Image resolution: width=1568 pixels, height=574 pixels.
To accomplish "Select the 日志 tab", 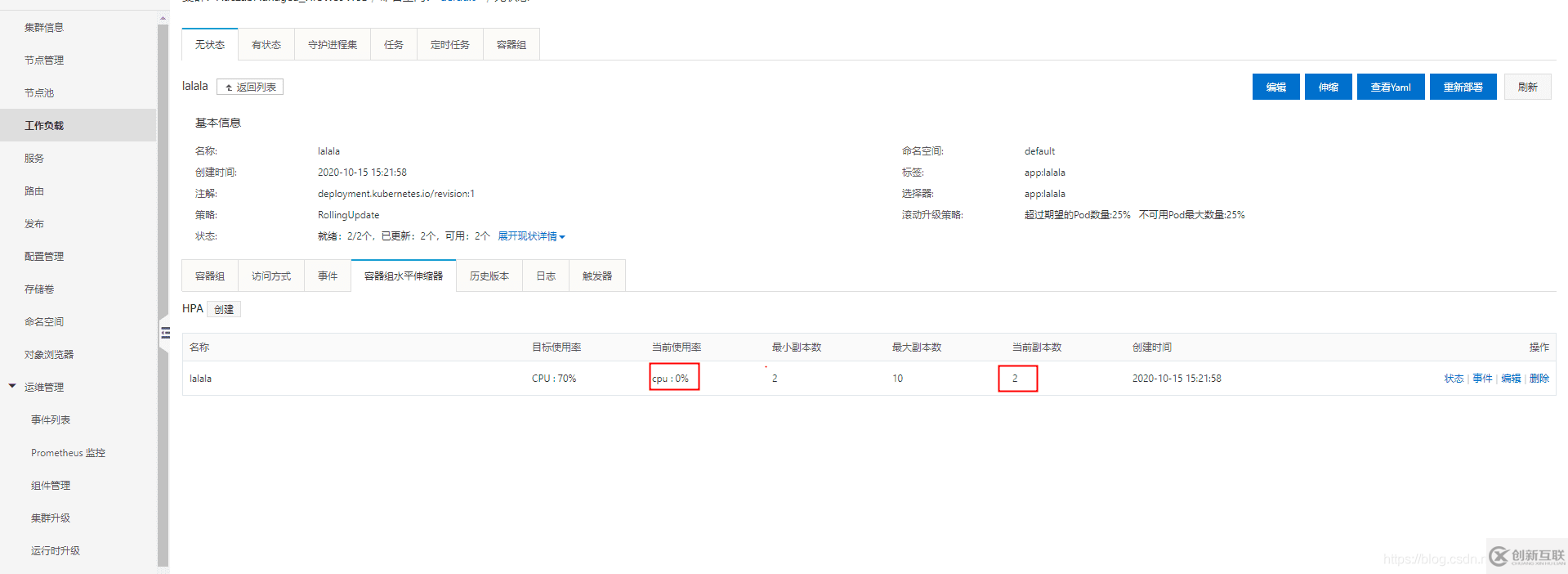I will [x=546, y=276].
